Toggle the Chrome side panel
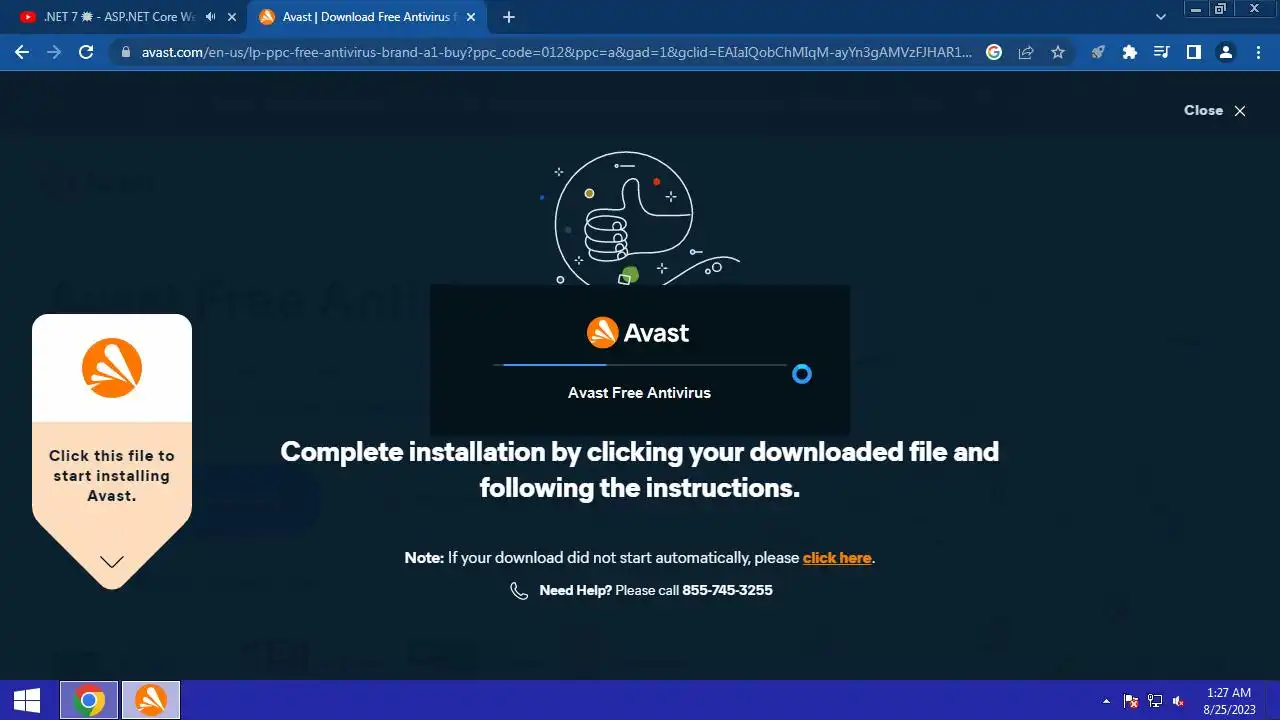1280x720 pixels. click(x=1193, y=53)
